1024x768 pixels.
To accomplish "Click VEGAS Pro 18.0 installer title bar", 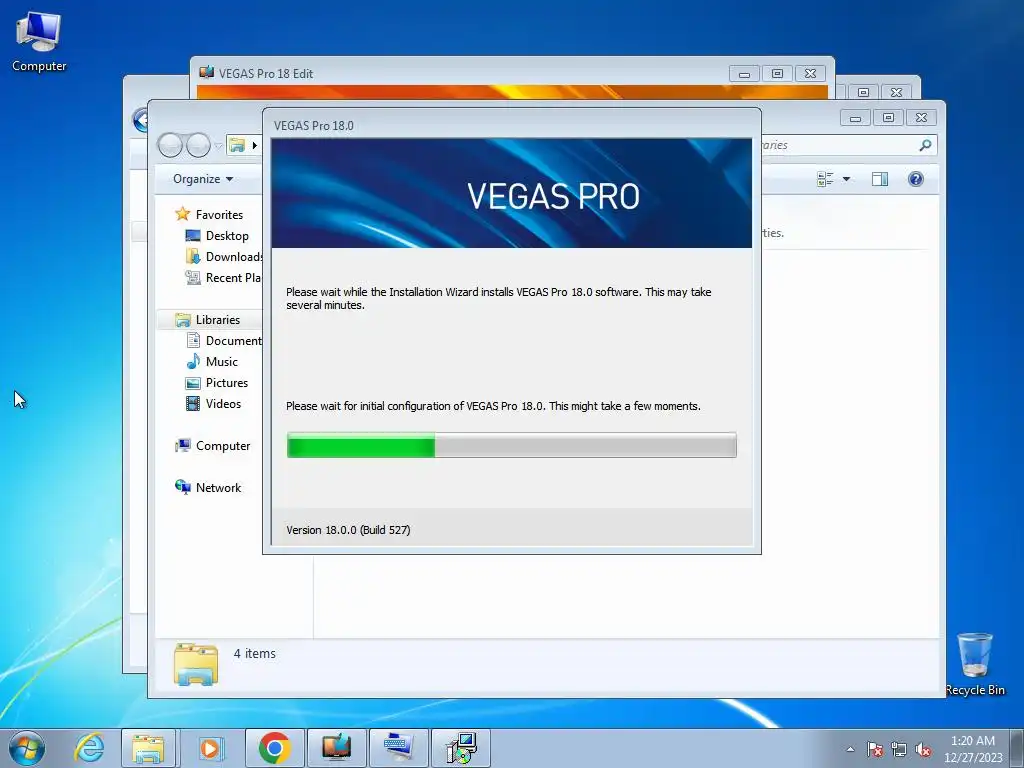I will [512, 125].
